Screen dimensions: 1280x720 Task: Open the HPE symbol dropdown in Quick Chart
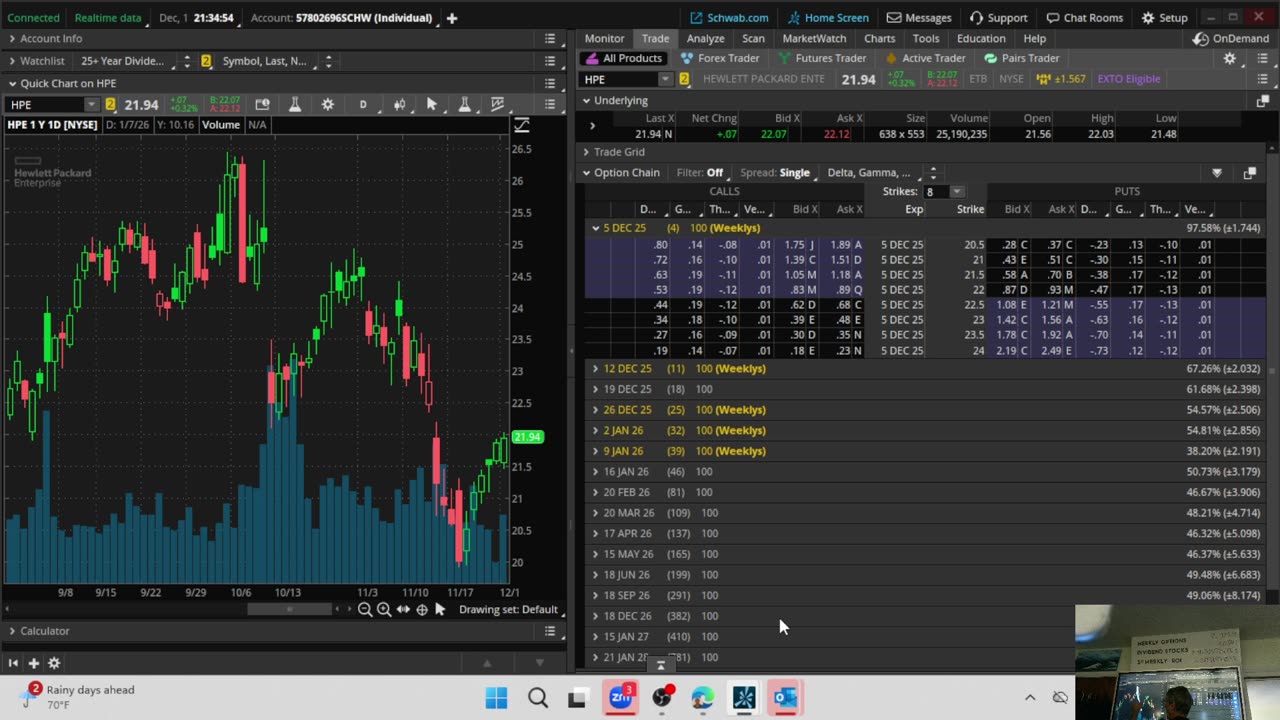coord(91,105)
